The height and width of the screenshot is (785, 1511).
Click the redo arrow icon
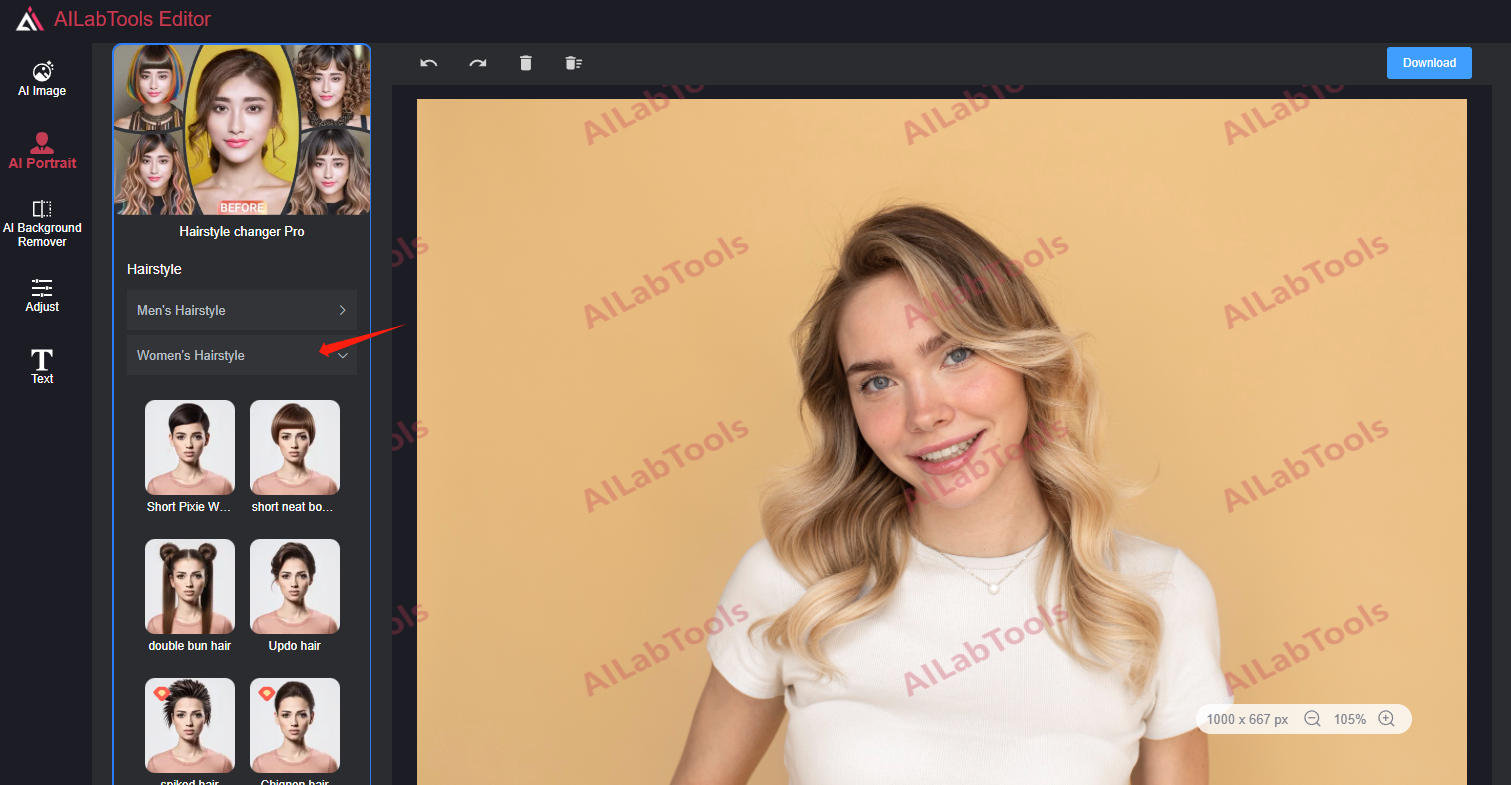pos(478,63)
